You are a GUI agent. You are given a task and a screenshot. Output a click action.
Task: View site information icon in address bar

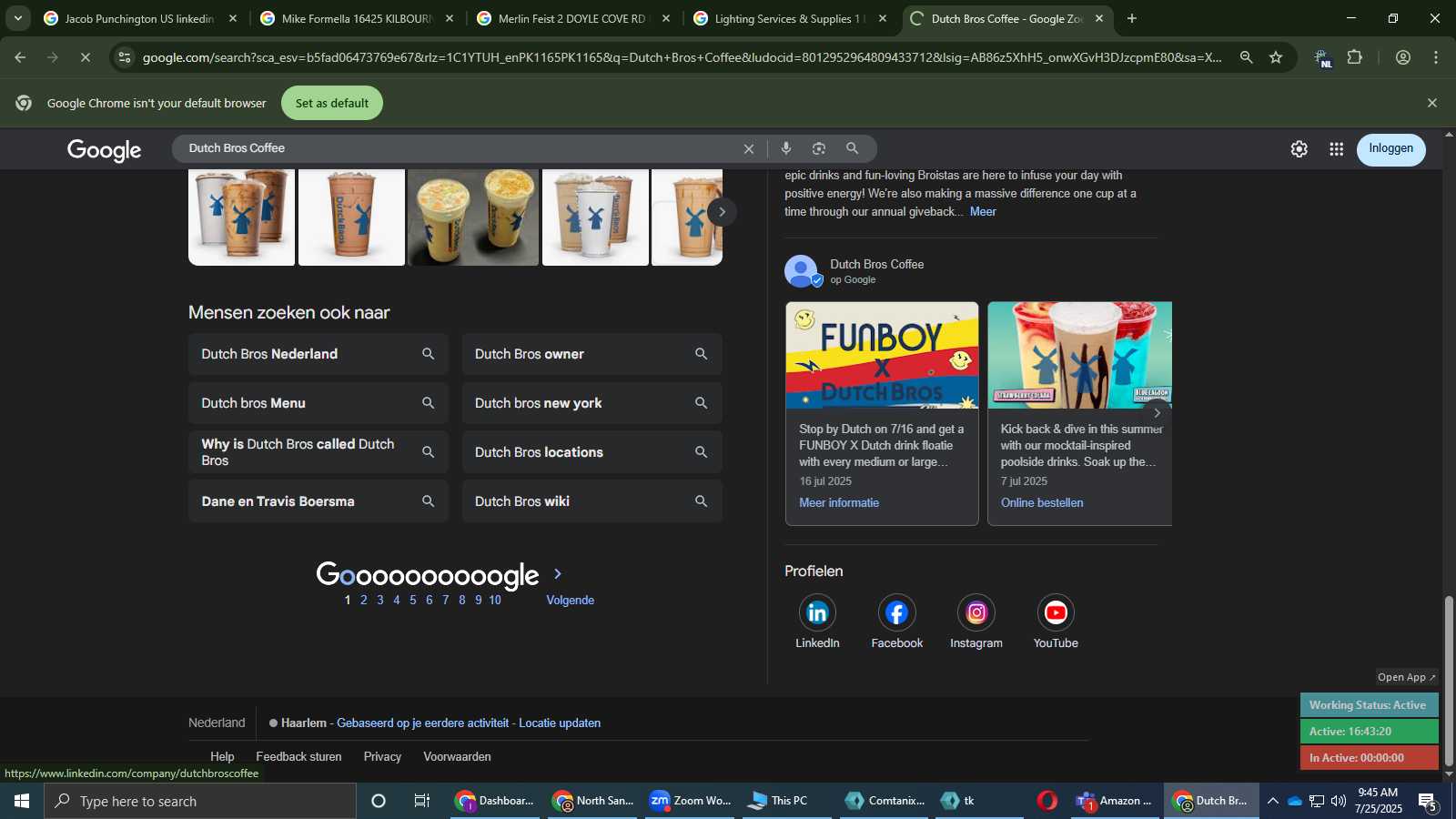tap(125, 57)
